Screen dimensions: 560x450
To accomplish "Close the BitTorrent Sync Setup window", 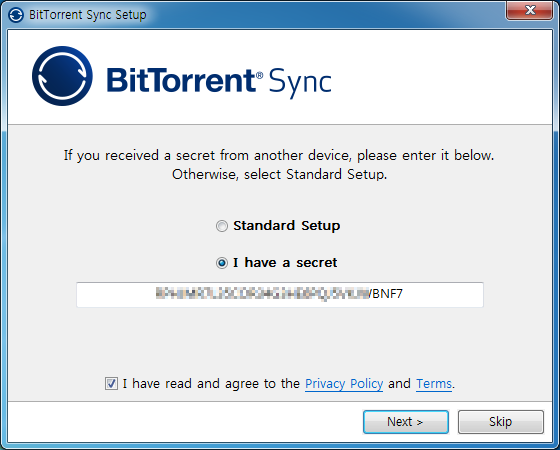I will click(x=530, y=10).
